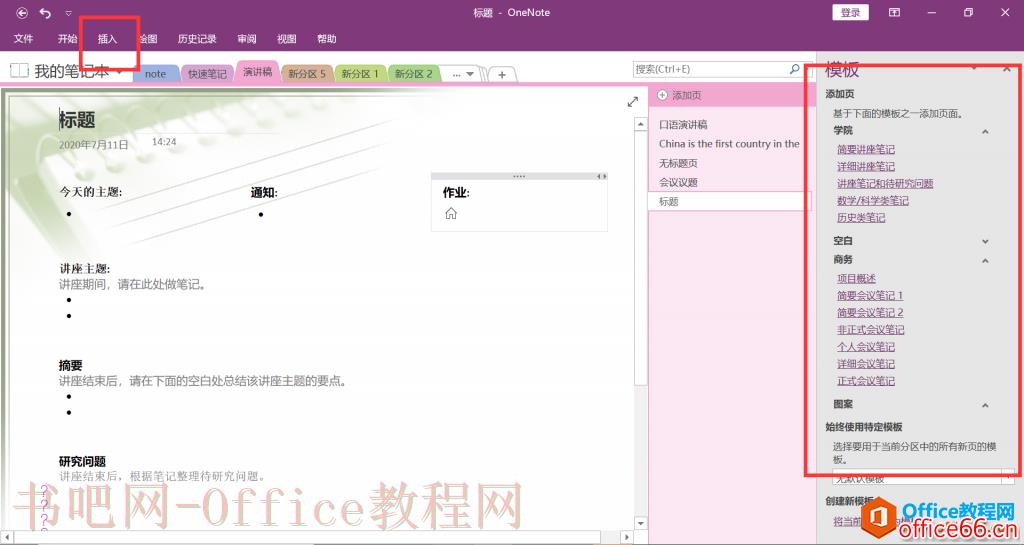The width and height of the screenshot is (1024, 545).
Task: Expand the 我的笔记本 notebook dropdown
Action: pyautogui.click(x=120, y=72)
